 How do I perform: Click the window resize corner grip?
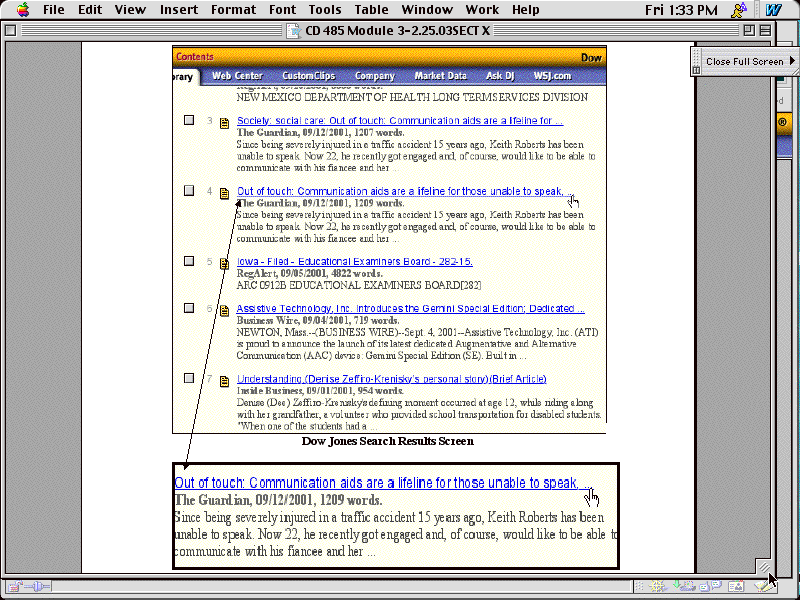(763, 567)
